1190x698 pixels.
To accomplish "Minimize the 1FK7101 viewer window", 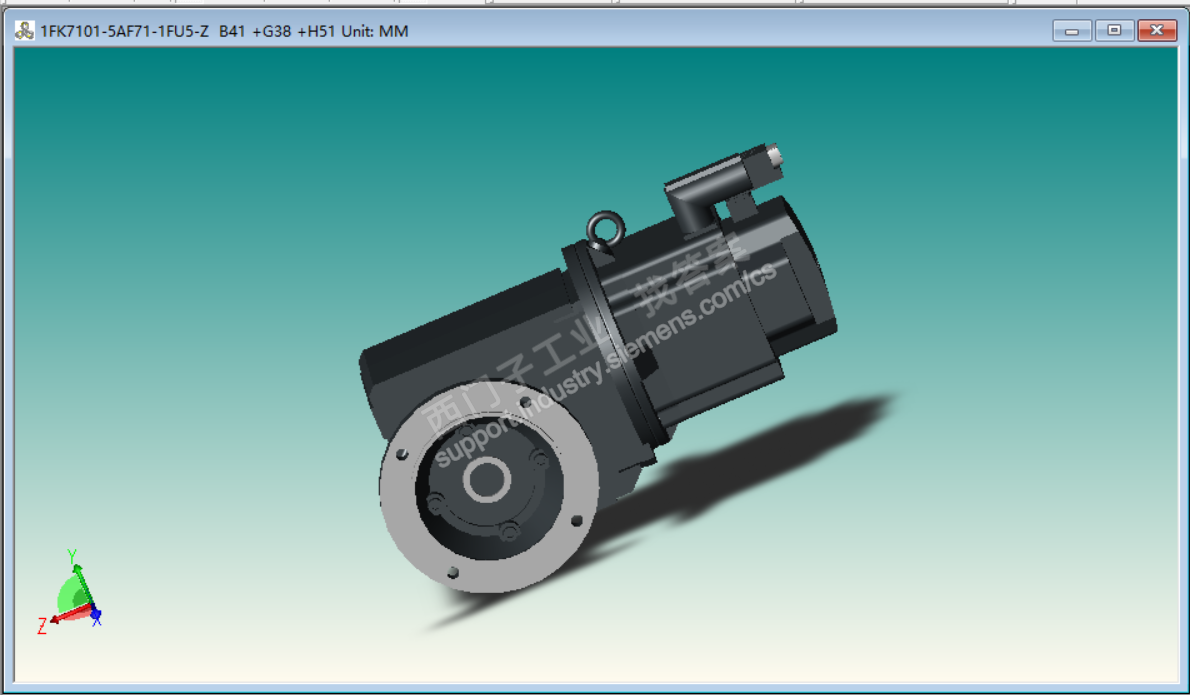I will tap(1072, 31).
